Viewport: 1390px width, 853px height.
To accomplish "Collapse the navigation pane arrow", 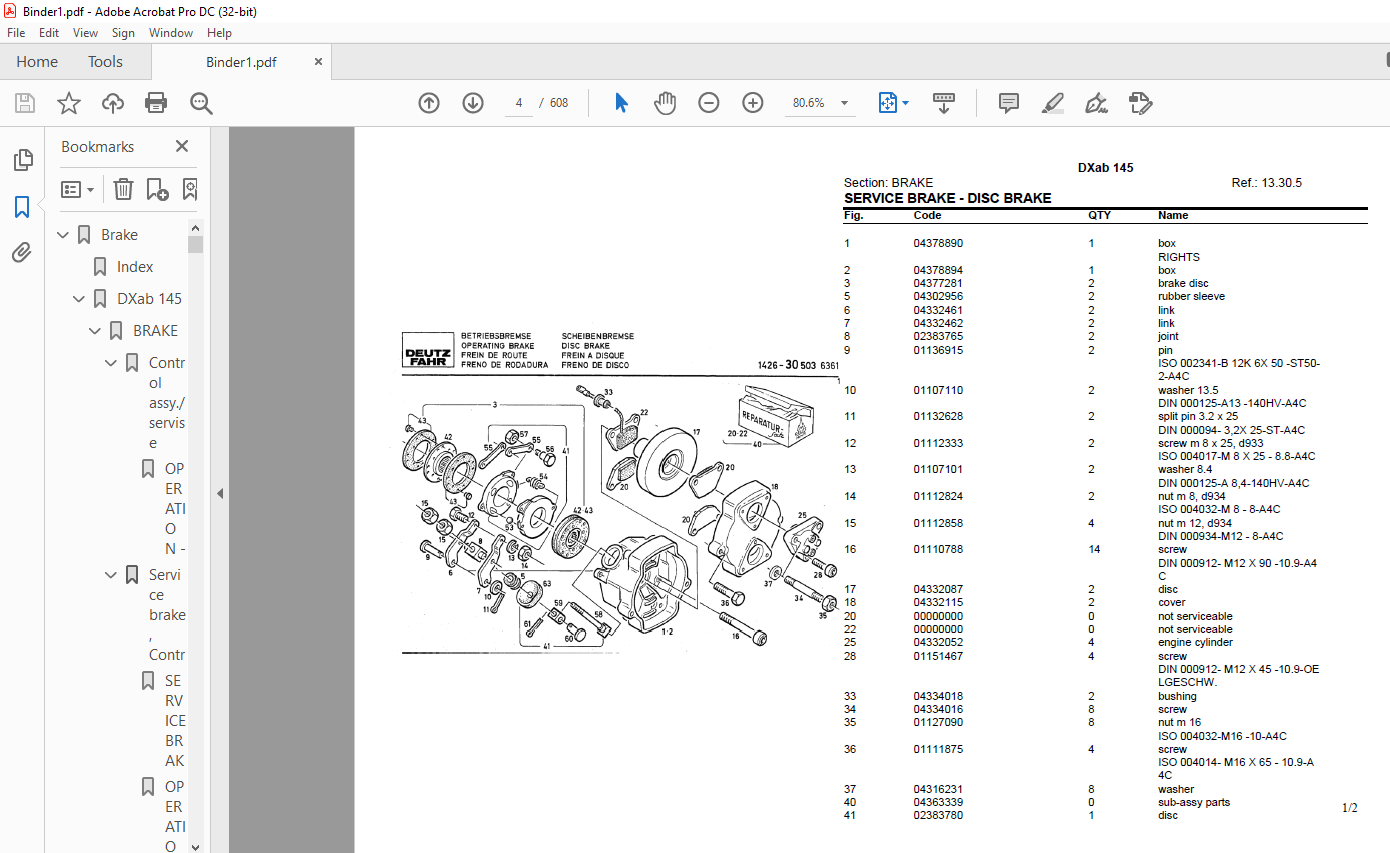I will (x=220, y=493).
